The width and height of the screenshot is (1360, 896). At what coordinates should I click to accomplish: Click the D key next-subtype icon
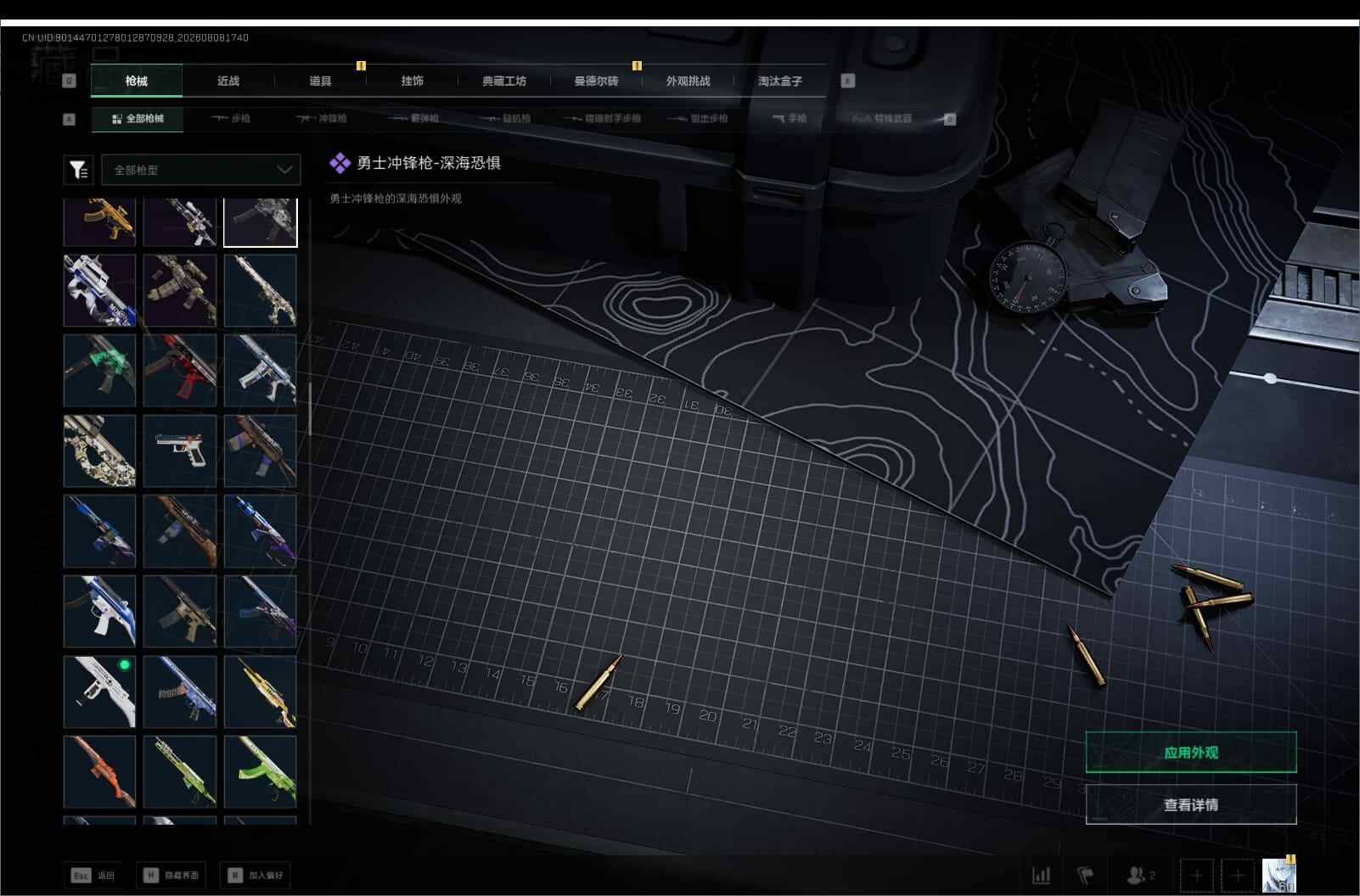click(x=950, y=119)
